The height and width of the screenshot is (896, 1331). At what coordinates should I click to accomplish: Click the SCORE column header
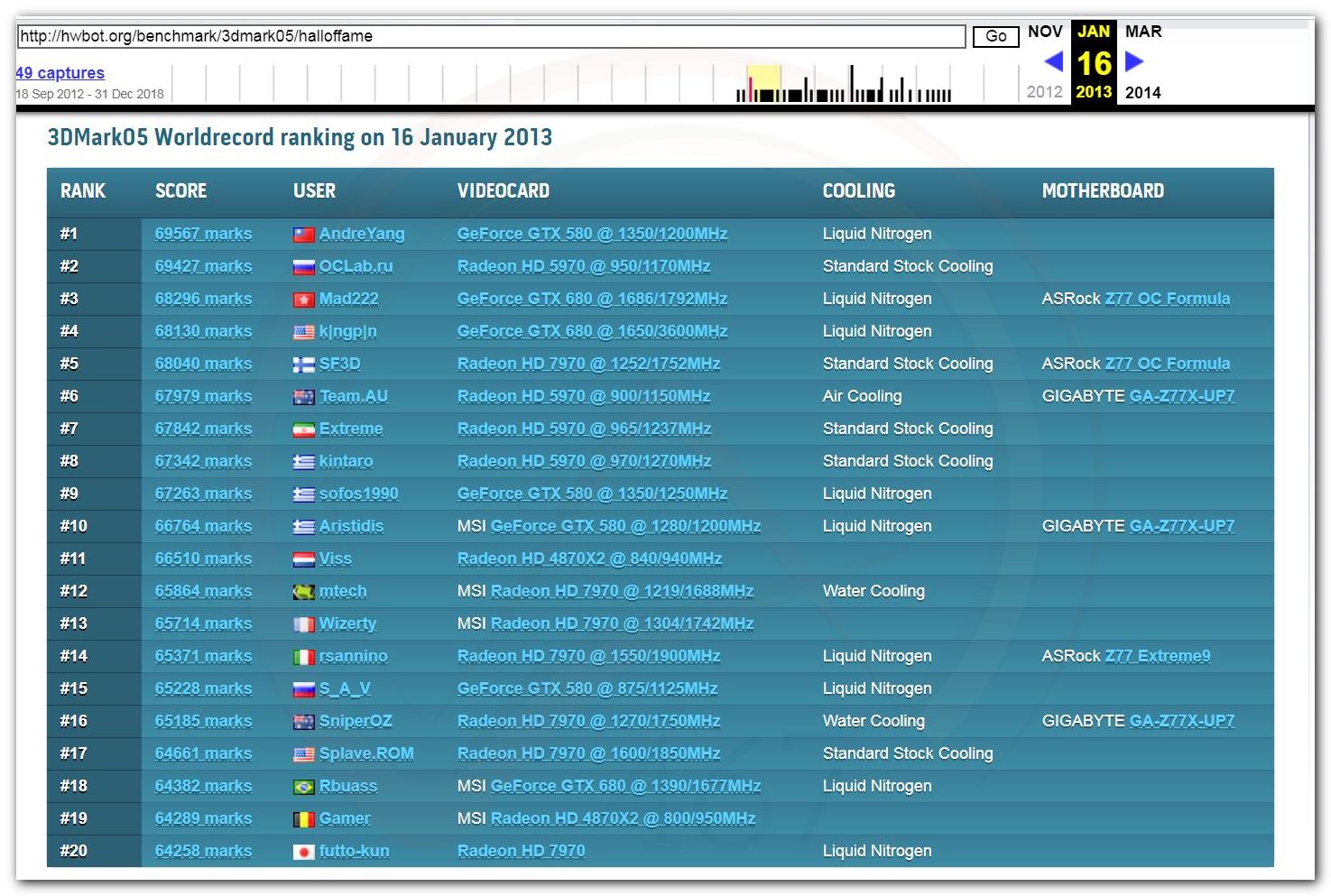[x=180, y=191]
